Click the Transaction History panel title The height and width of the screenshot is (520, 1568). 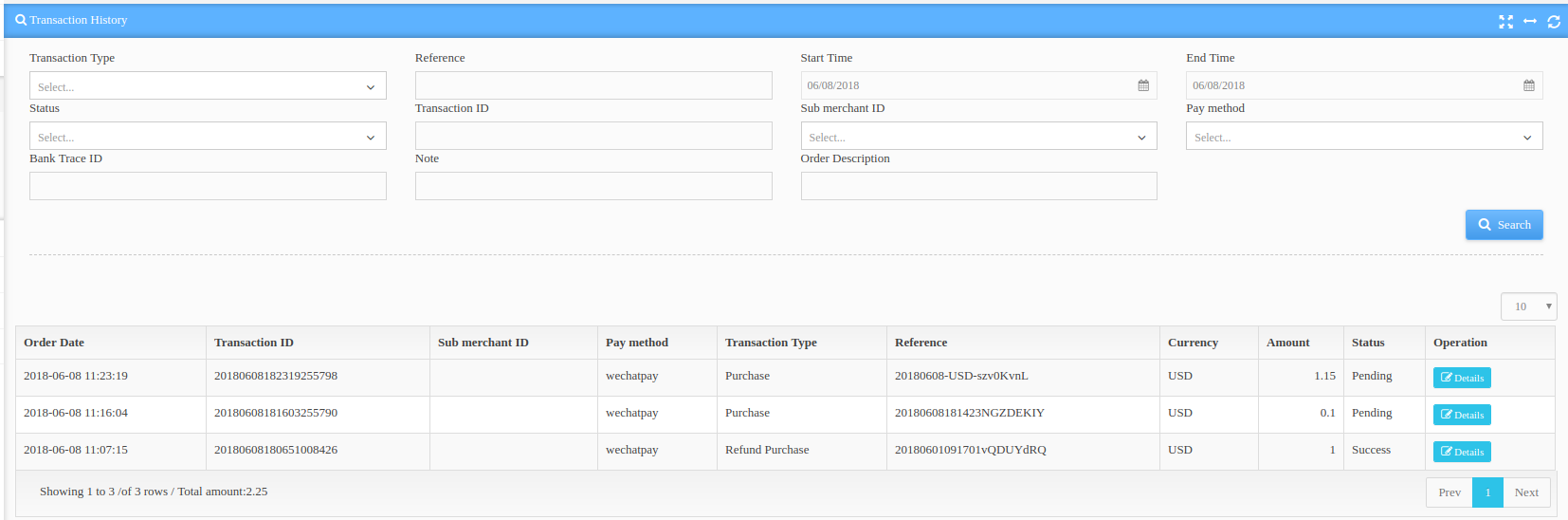tap(78, 20)
